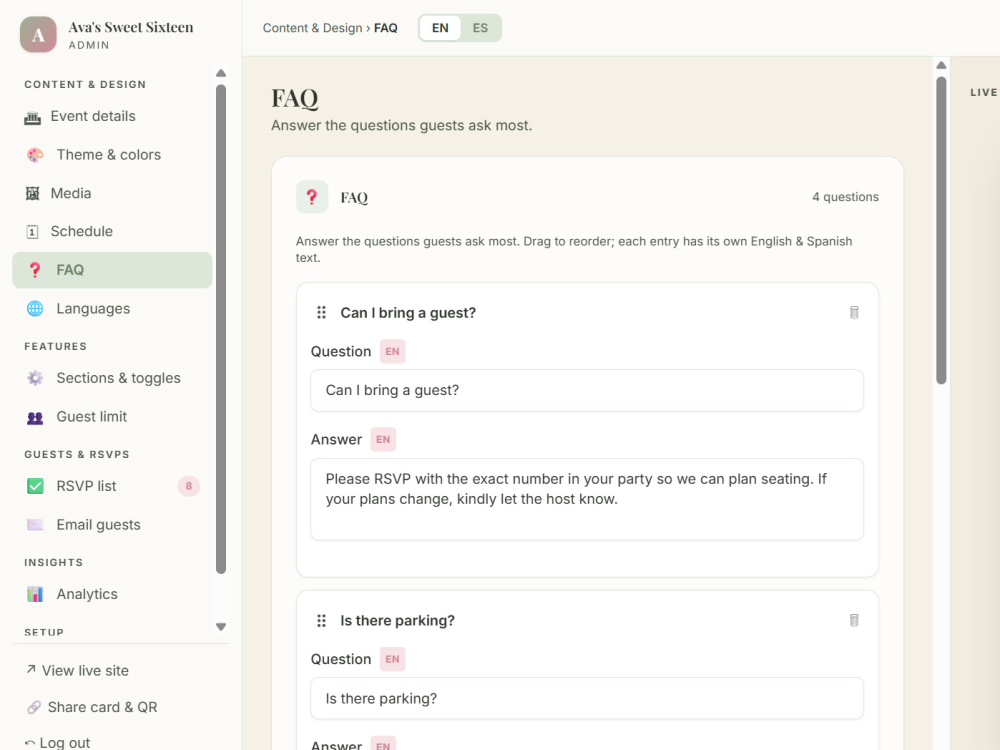Delete the 'Can I bring a guest?' entry
The height and width of the screenshot is (750, 1000).
(854, 312)
